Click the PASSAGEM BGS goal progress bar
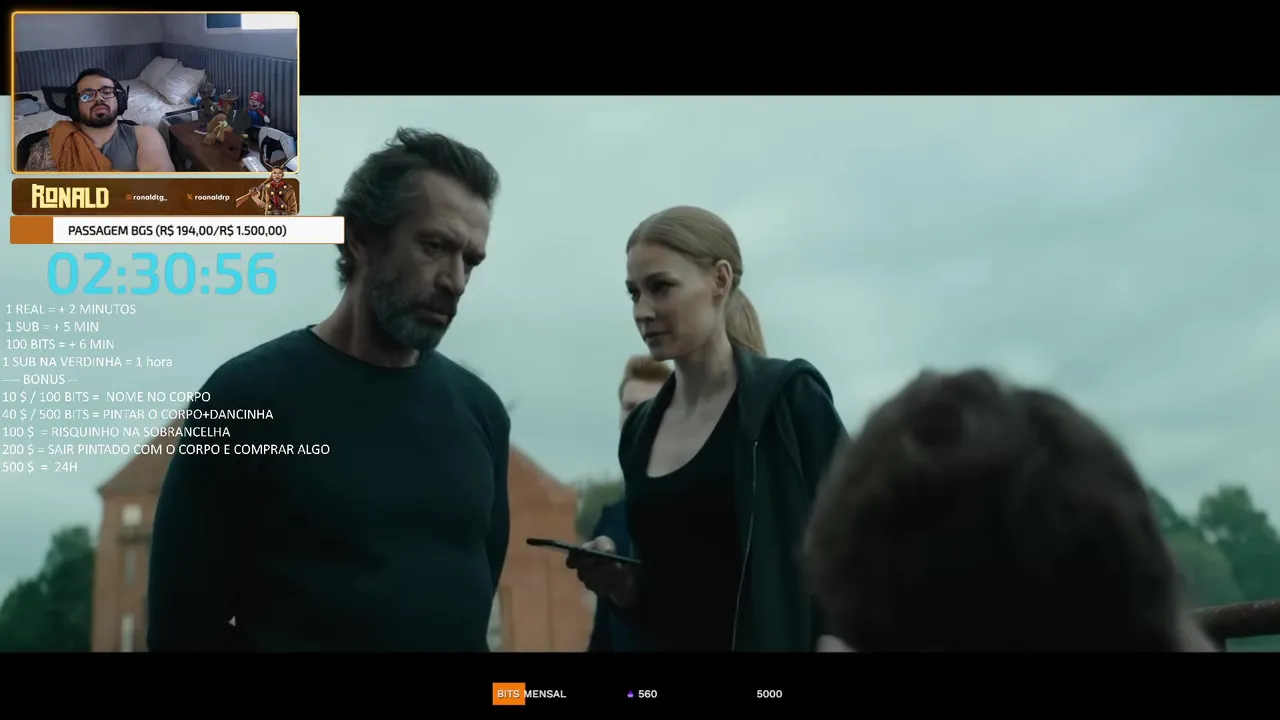This screenshot has width=1280, height=720. click(x=177, y=230)
